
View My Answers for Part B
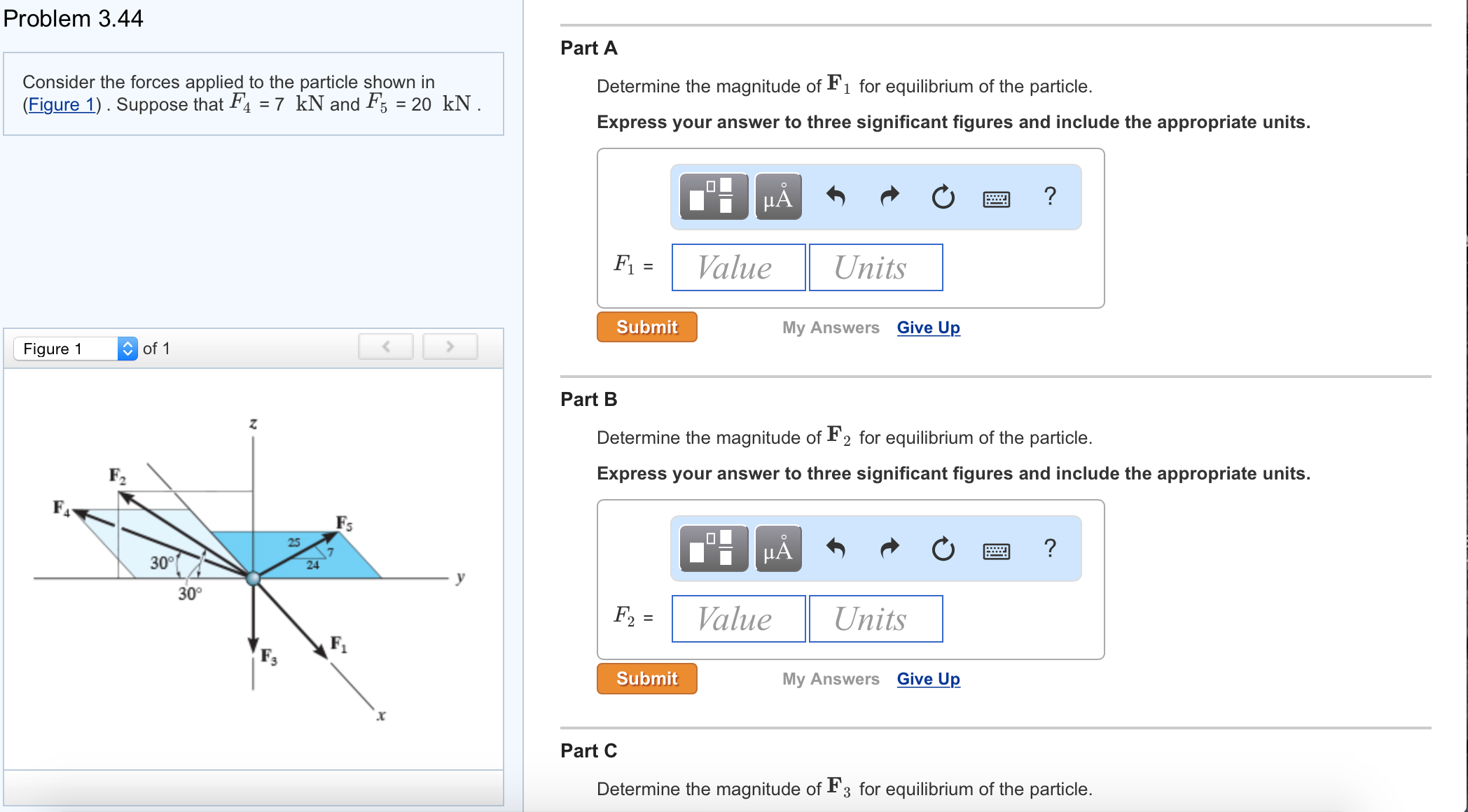[x=831, y=678]
